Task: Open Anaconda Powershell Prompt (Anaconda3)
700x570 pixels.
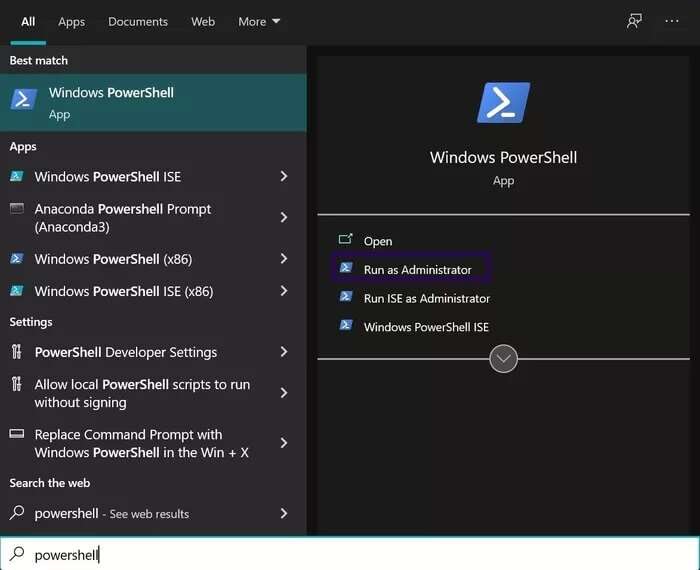Action: coord(153,217)
